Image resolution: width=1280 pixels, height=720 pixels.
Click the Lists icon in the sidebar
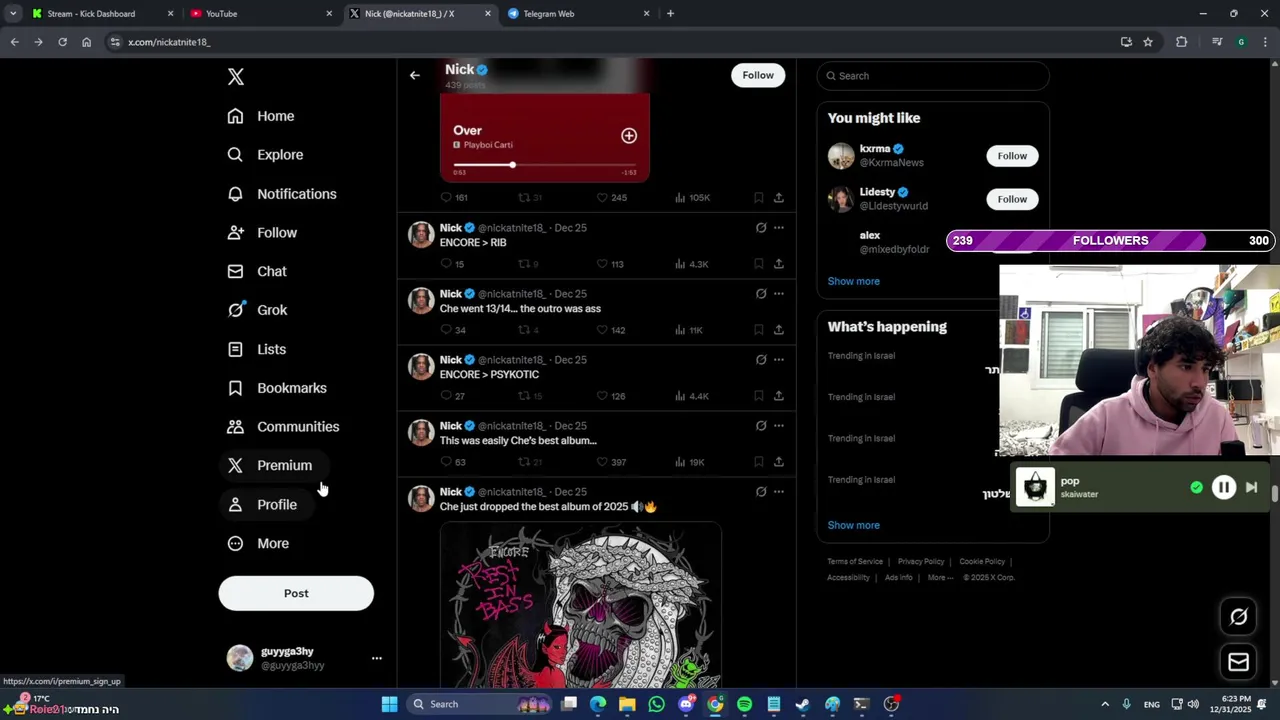pyautogui.click(x=235, y=349)
